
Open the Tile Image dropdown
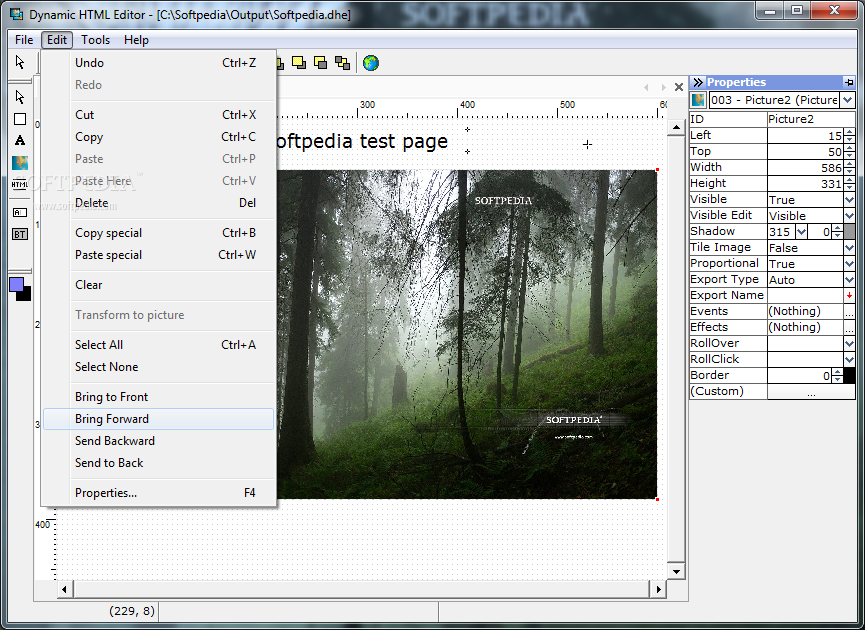[x=850, y=248]
